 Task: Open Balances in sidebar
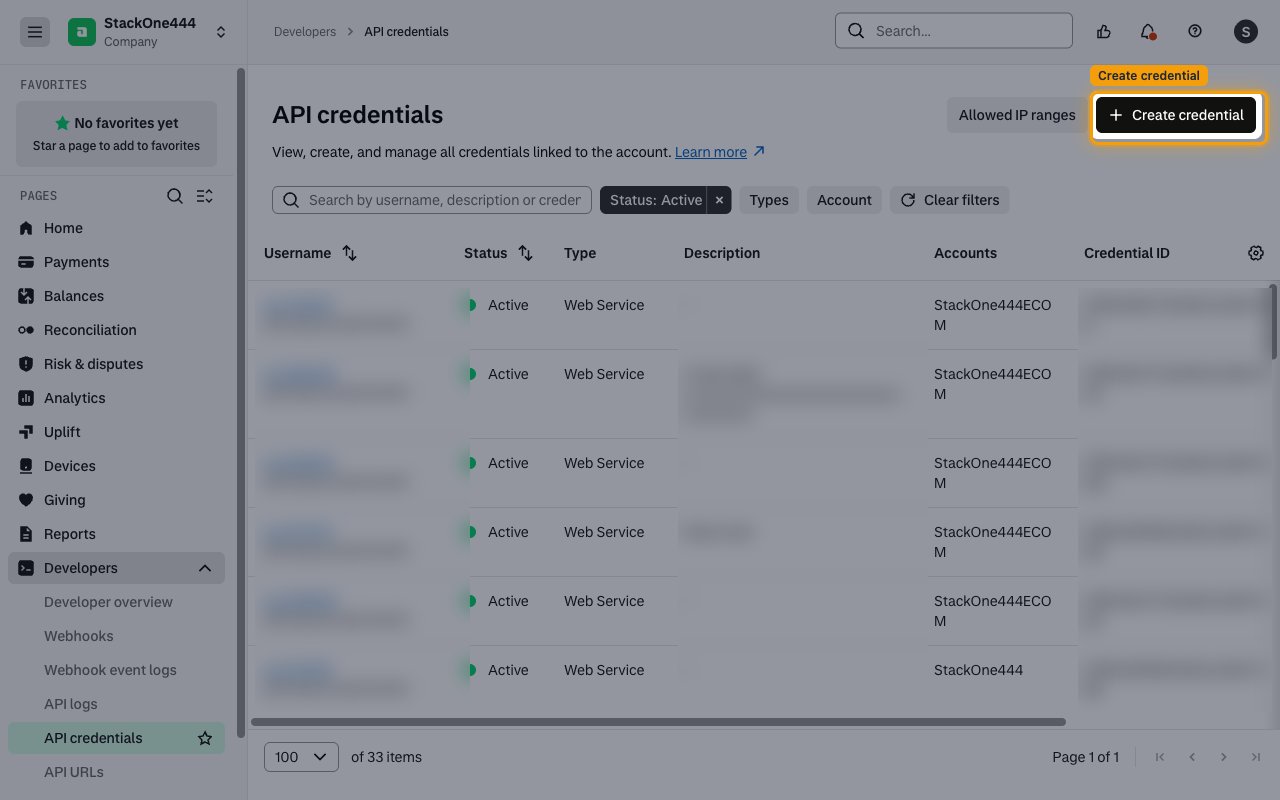pyautogui.click(x=116, y=296)
